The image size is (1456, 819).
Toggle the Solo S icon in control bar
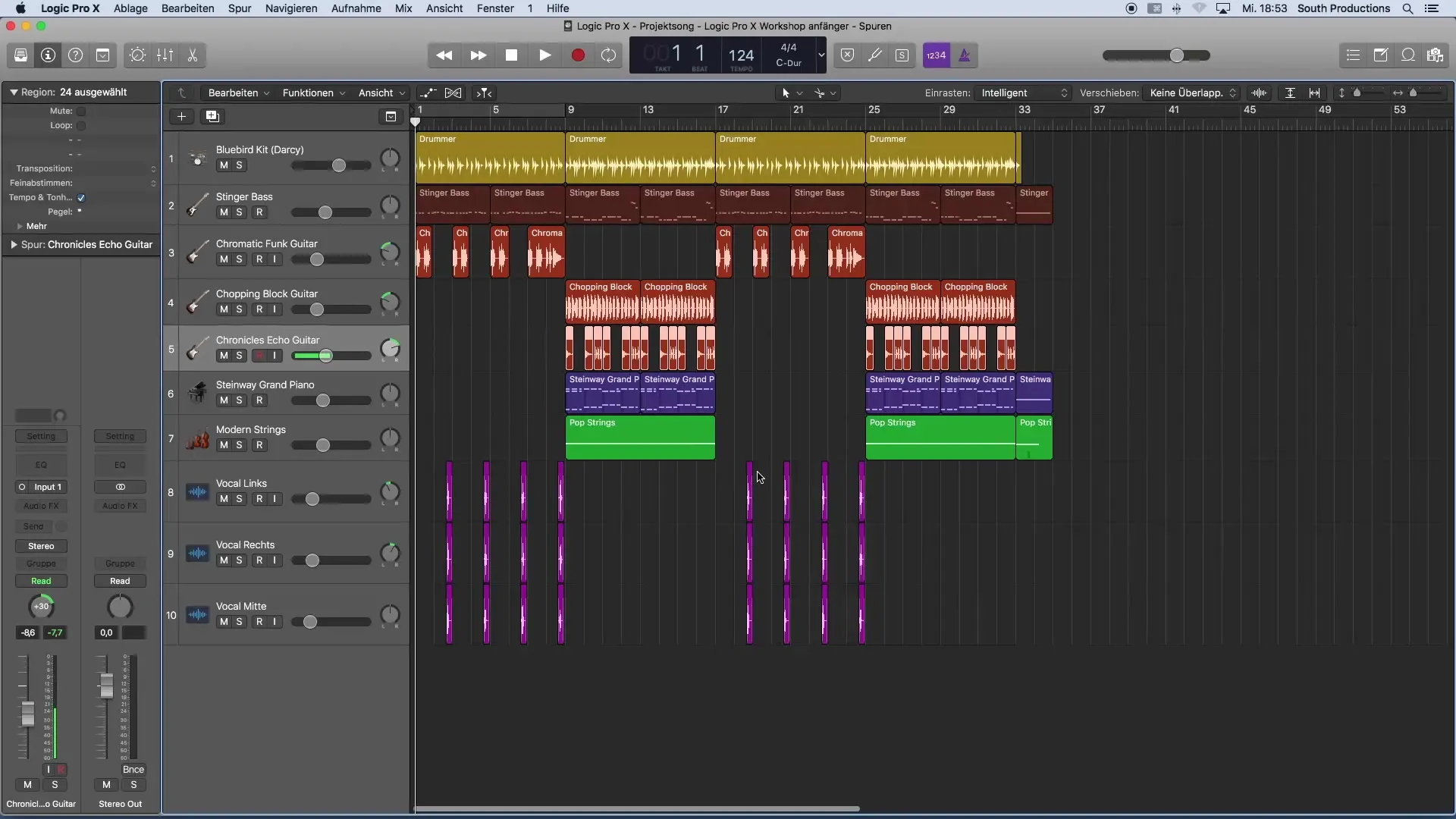coord(902,55)
